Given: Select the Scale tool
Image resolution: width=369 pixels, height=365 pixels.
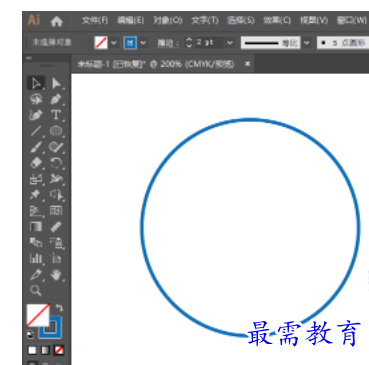Looking at the screenshot, I should tap(36, 179).
